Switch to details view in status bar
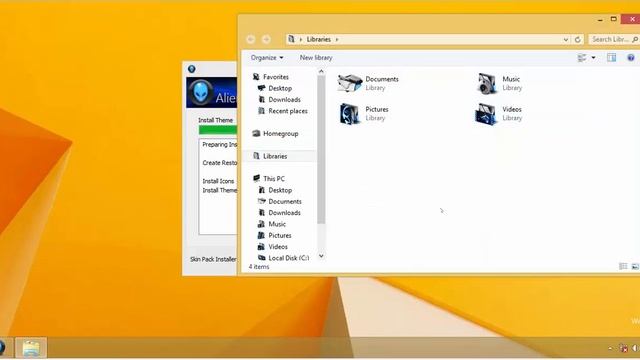This screenshot has width=640, height=360. point(623,267)
